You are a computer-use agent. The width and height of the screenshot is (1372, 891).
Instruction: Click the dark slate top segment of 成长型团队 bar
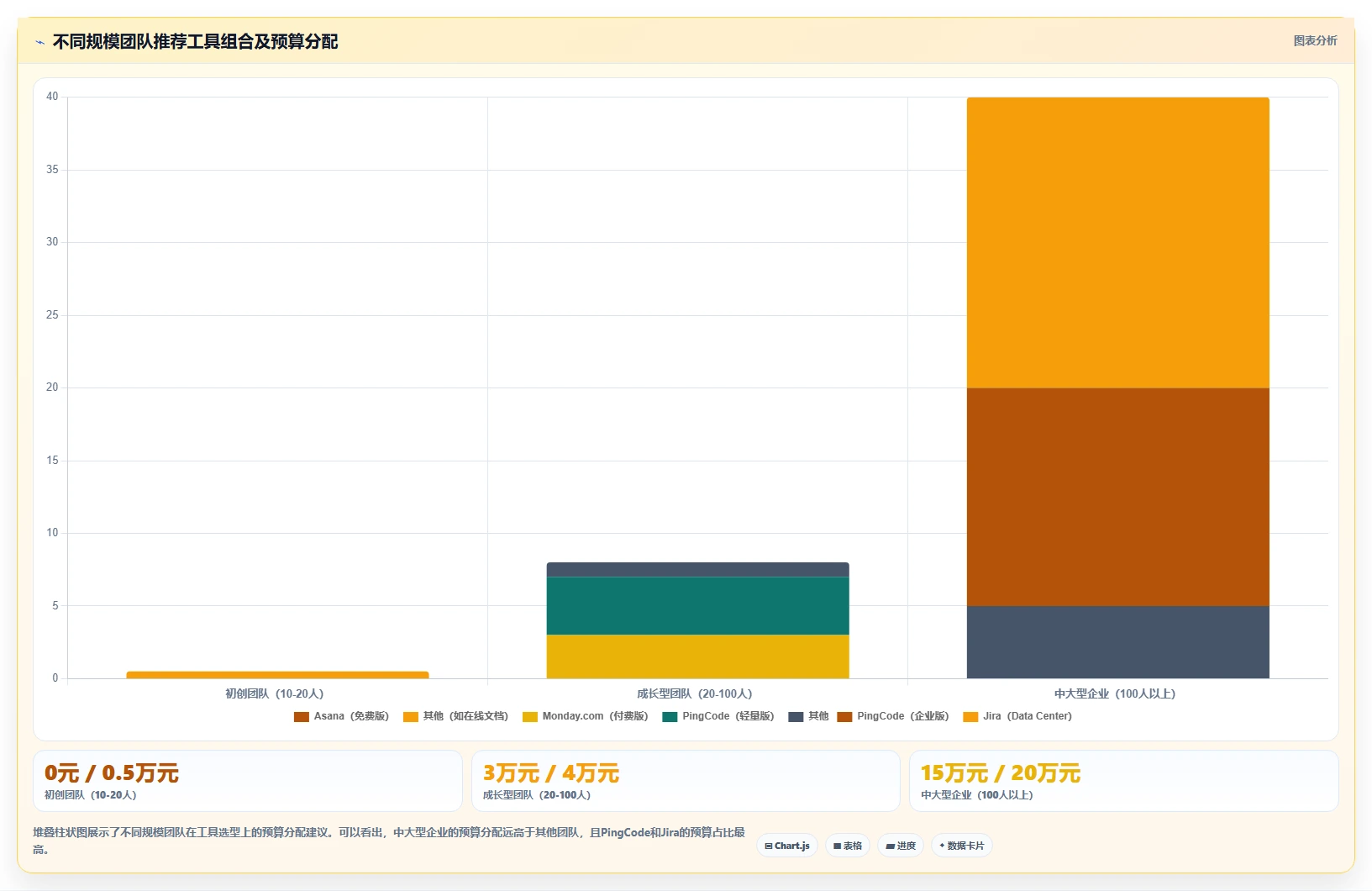click(x=697, y=570)
